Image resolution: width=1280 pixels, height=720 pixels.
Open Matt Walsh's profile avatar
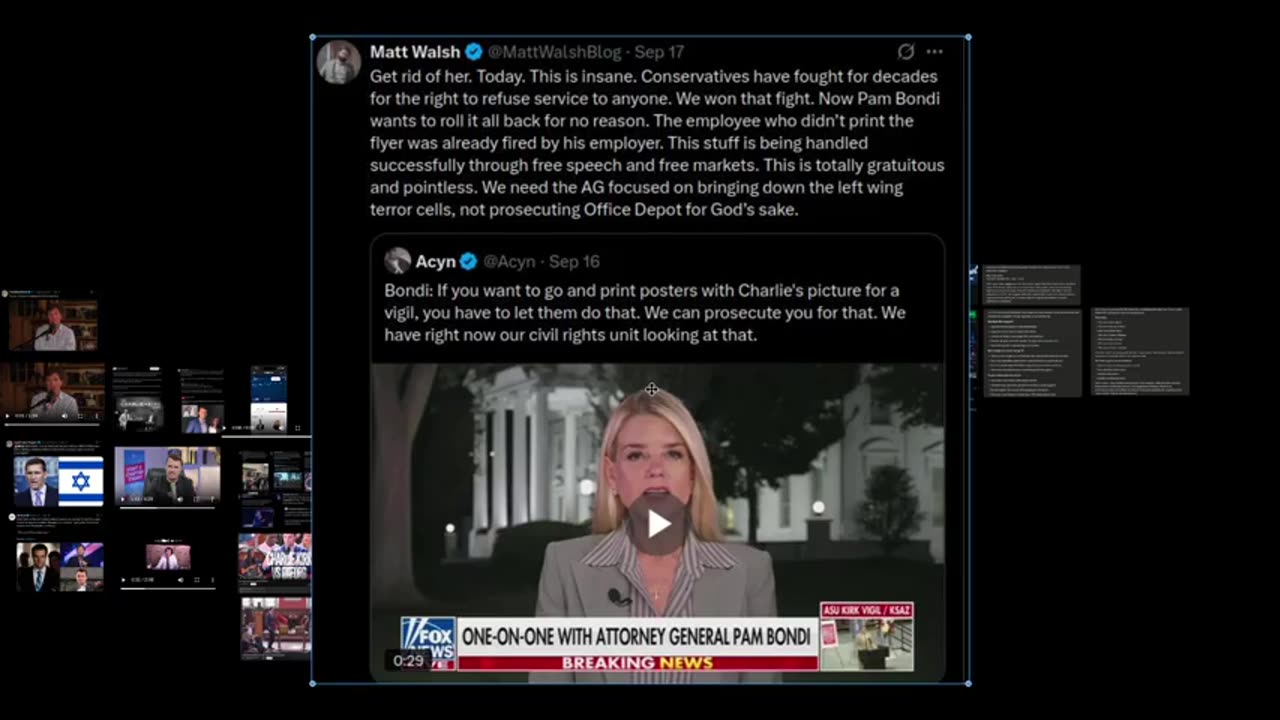point(339,62)
